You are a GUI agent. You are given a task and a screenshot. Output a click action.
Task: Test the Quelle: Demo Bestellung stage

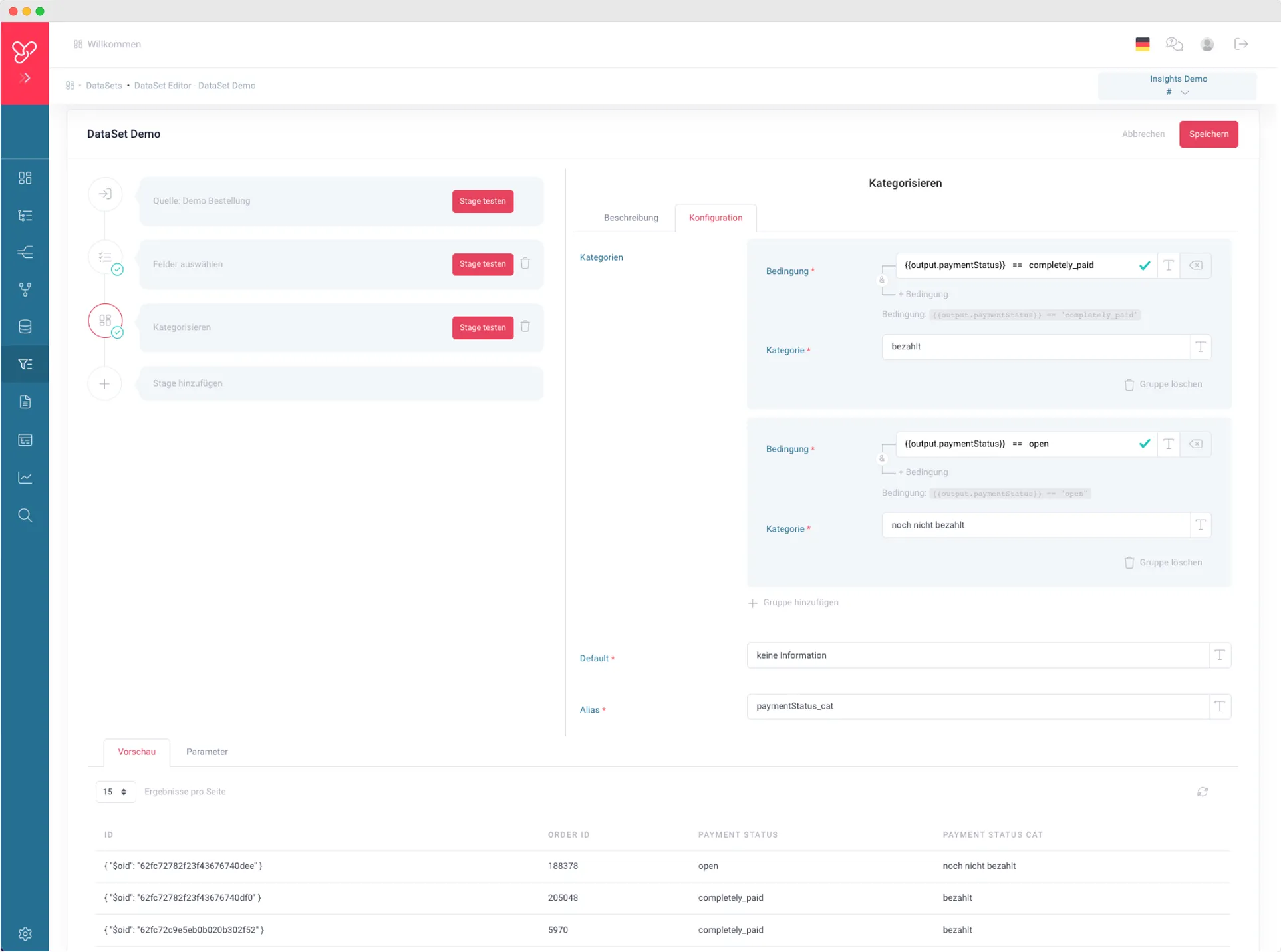pyautogui.click(x=483, y=201)
